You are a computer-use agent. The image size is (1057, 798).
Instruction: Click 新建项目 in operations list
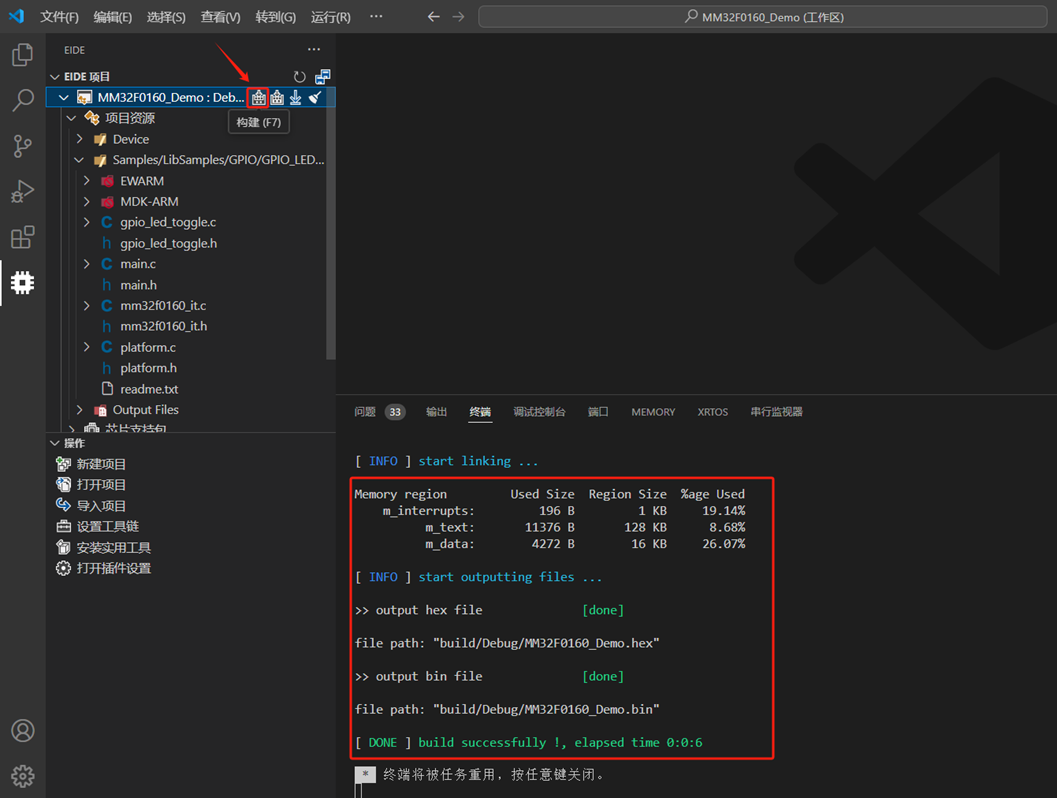101,464
